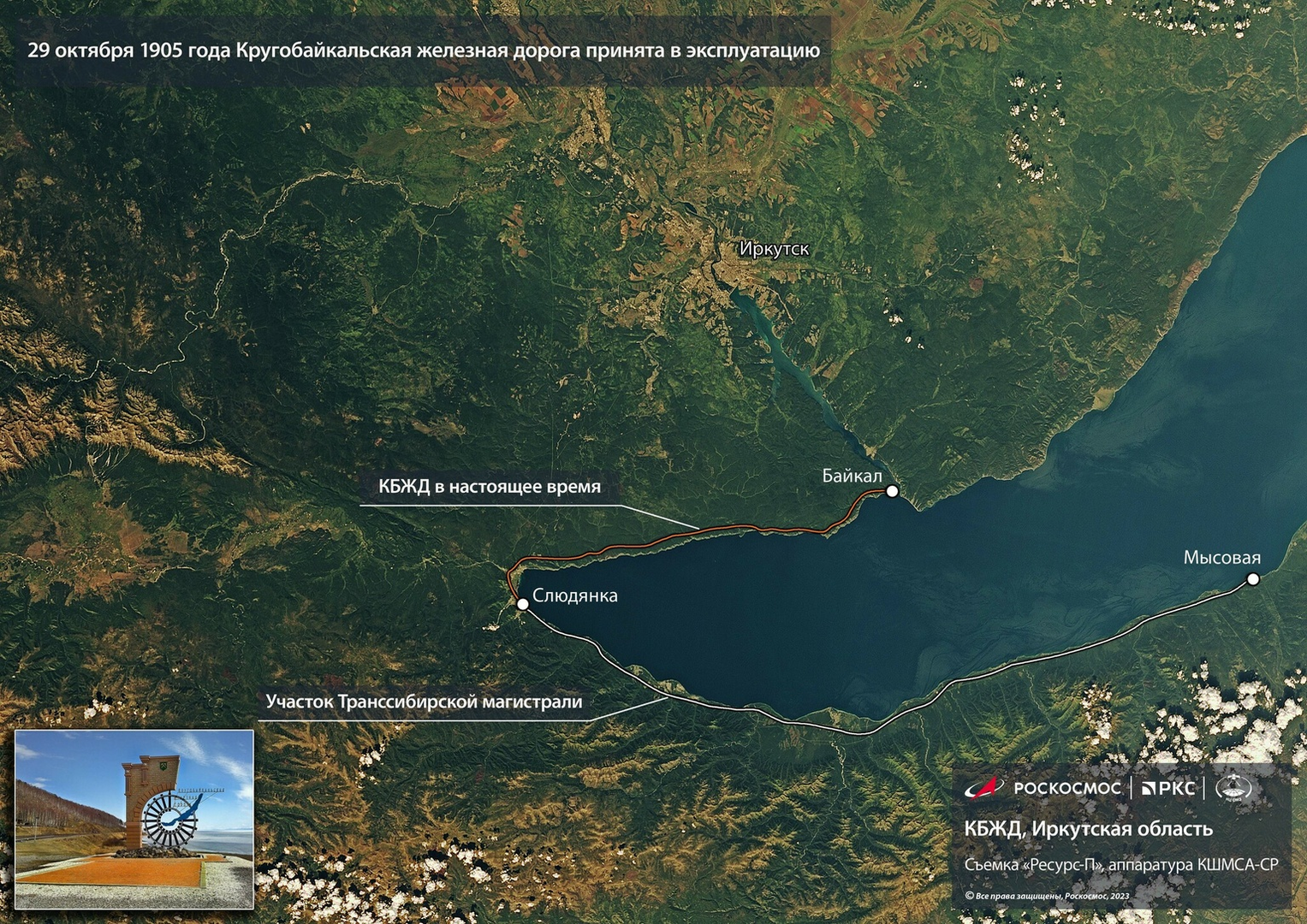1307x924 pixels.
Task: Click the monument photo thumbnail
Action: 134,819
